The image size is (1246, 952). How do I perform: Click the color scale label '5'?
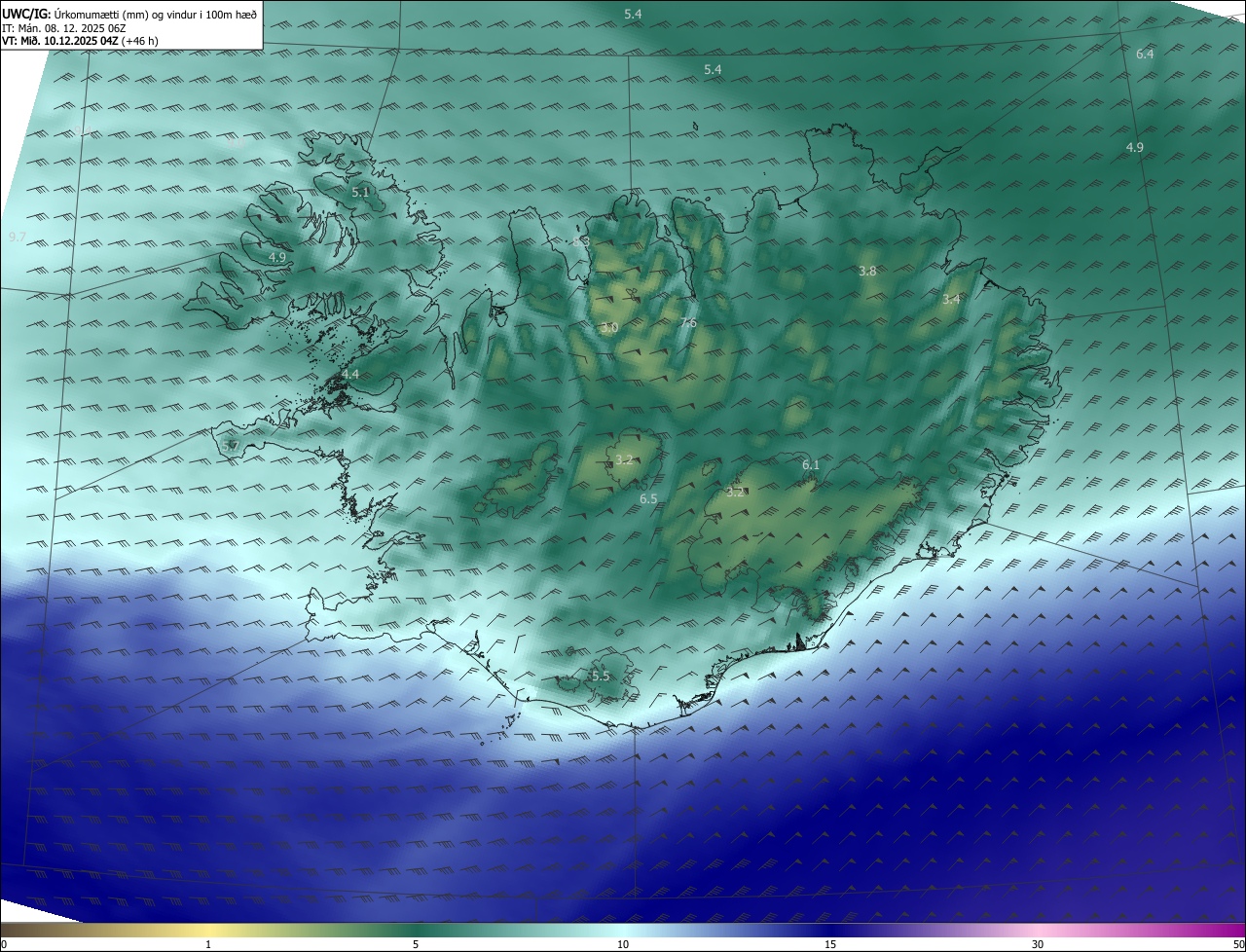click(x=416, y=944)
